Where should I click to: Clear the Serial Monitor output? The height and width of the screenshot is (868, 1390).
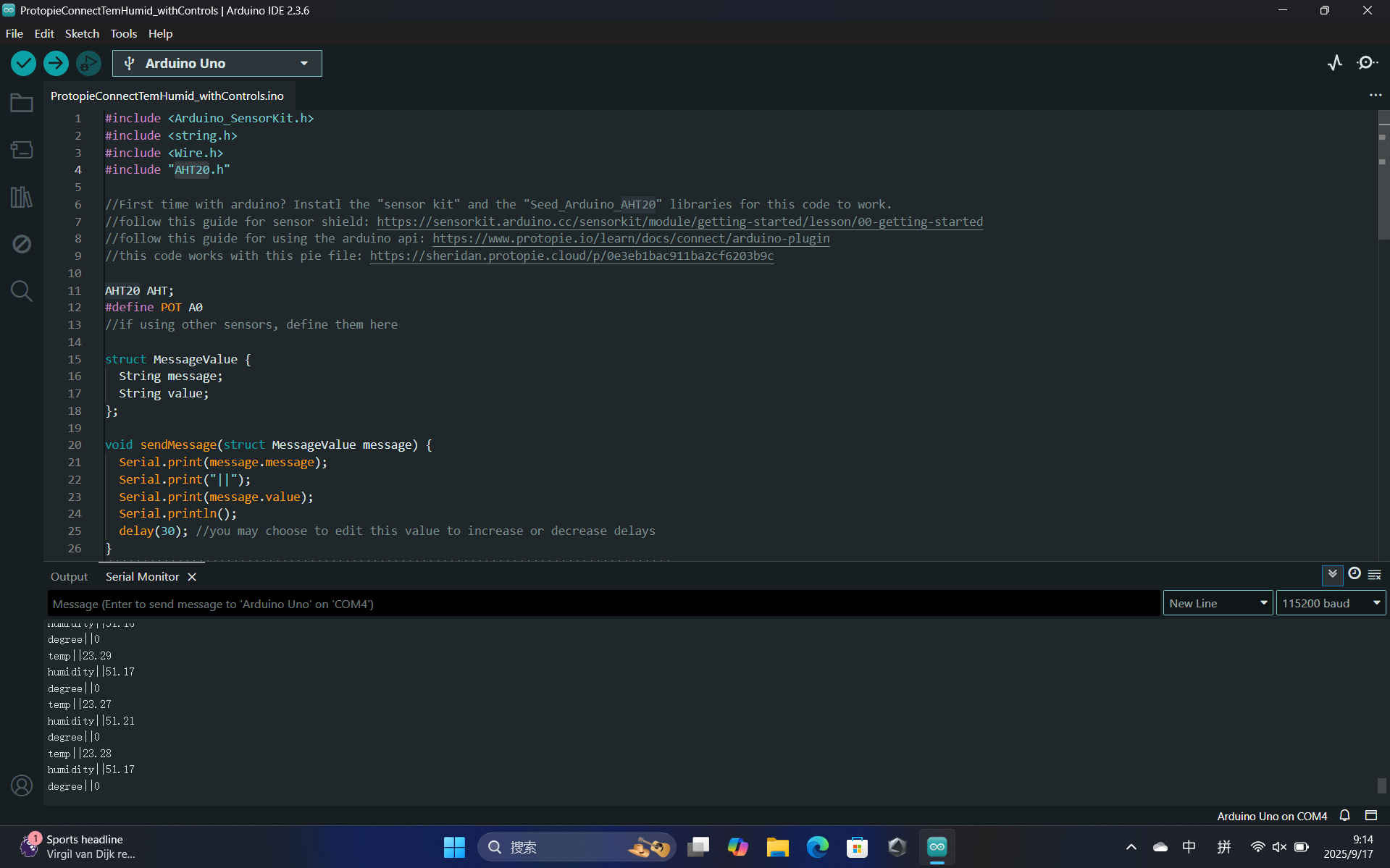click(x=1375, y=575)
